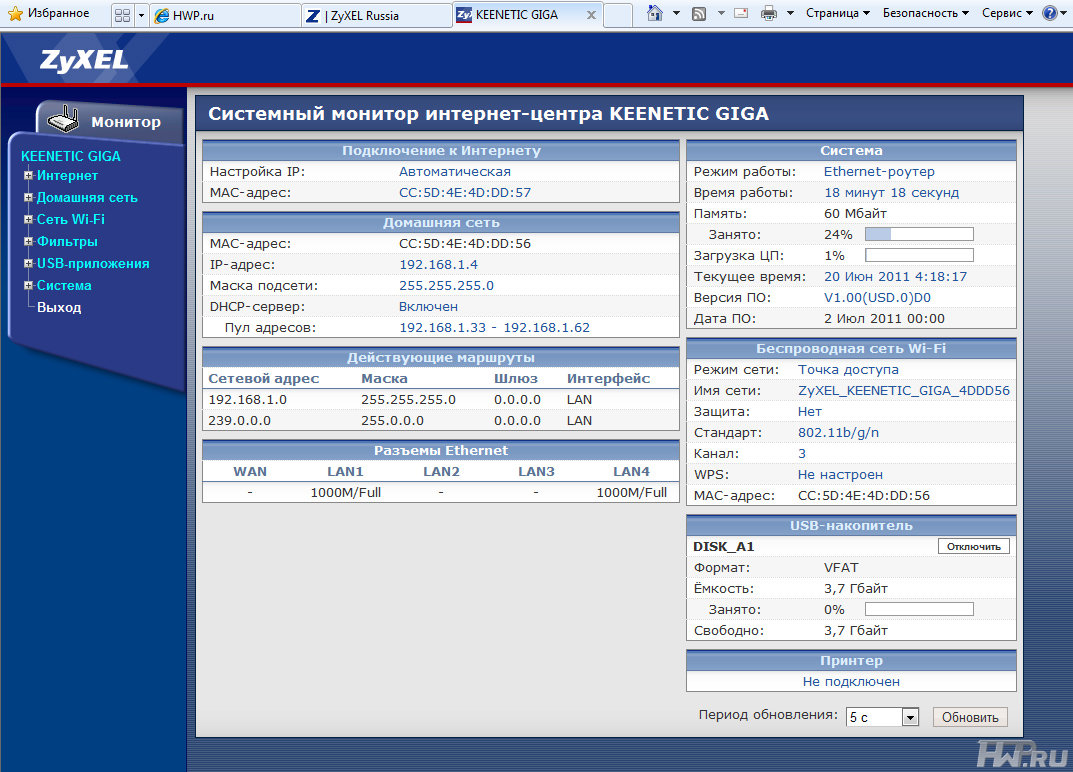Switch to the ZyXEL Russia tab
Screen dimensions: 1073x772
376,16
